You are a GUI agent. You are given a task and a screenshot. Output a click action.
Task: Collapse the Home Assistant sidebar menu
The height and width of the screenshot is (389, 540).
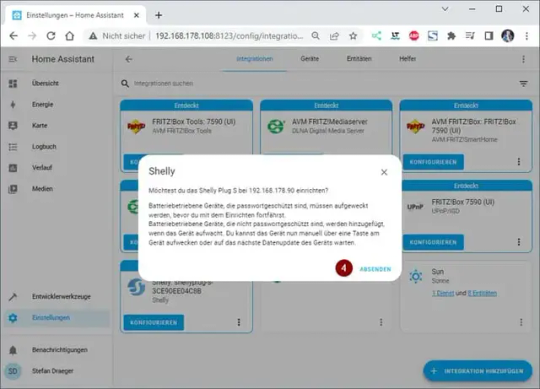12,59
